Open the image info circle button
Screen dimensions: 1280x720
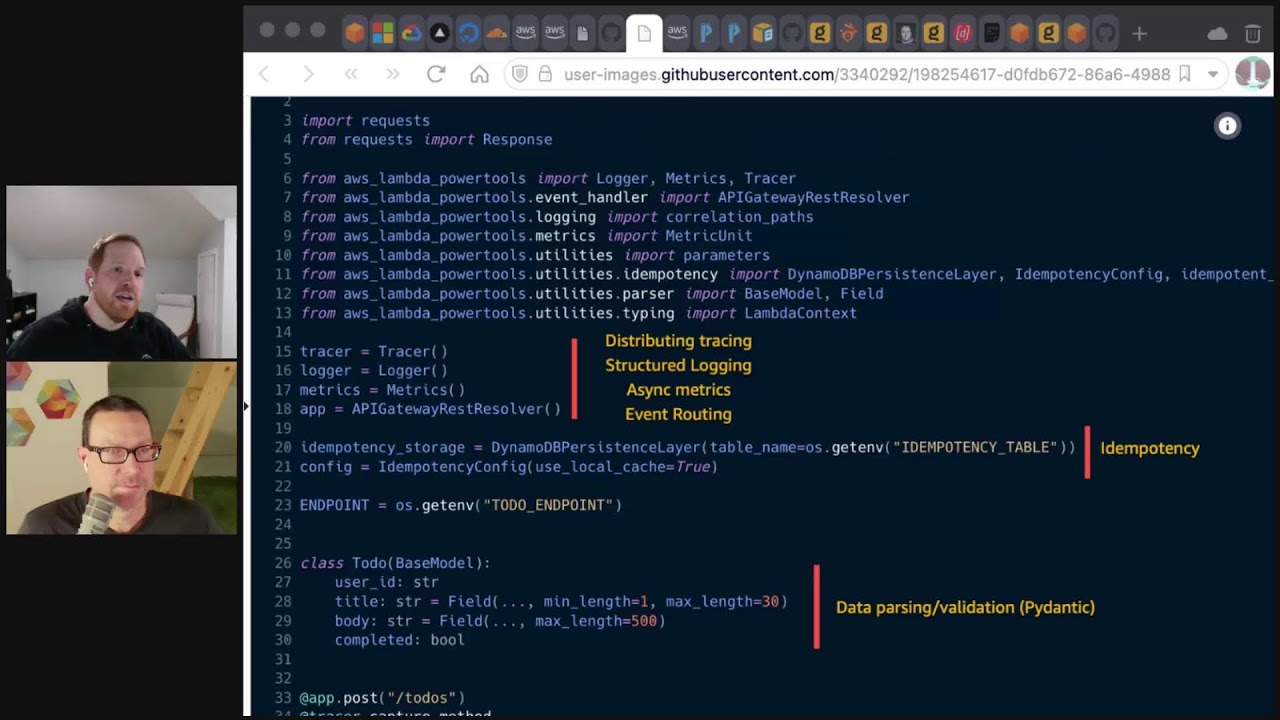[1227, 125]
